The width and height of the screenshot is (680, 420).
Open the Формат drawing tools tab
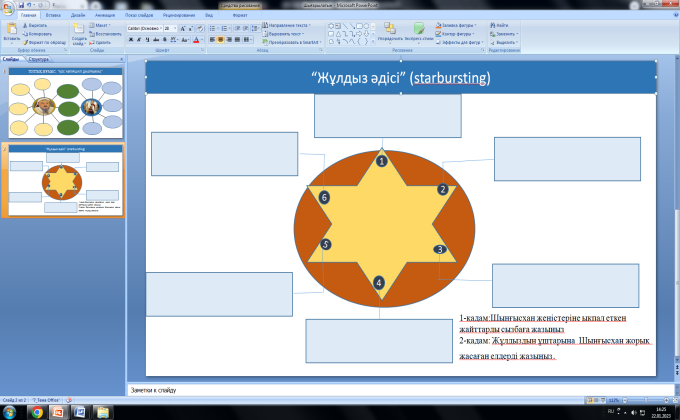click(240, 15)
